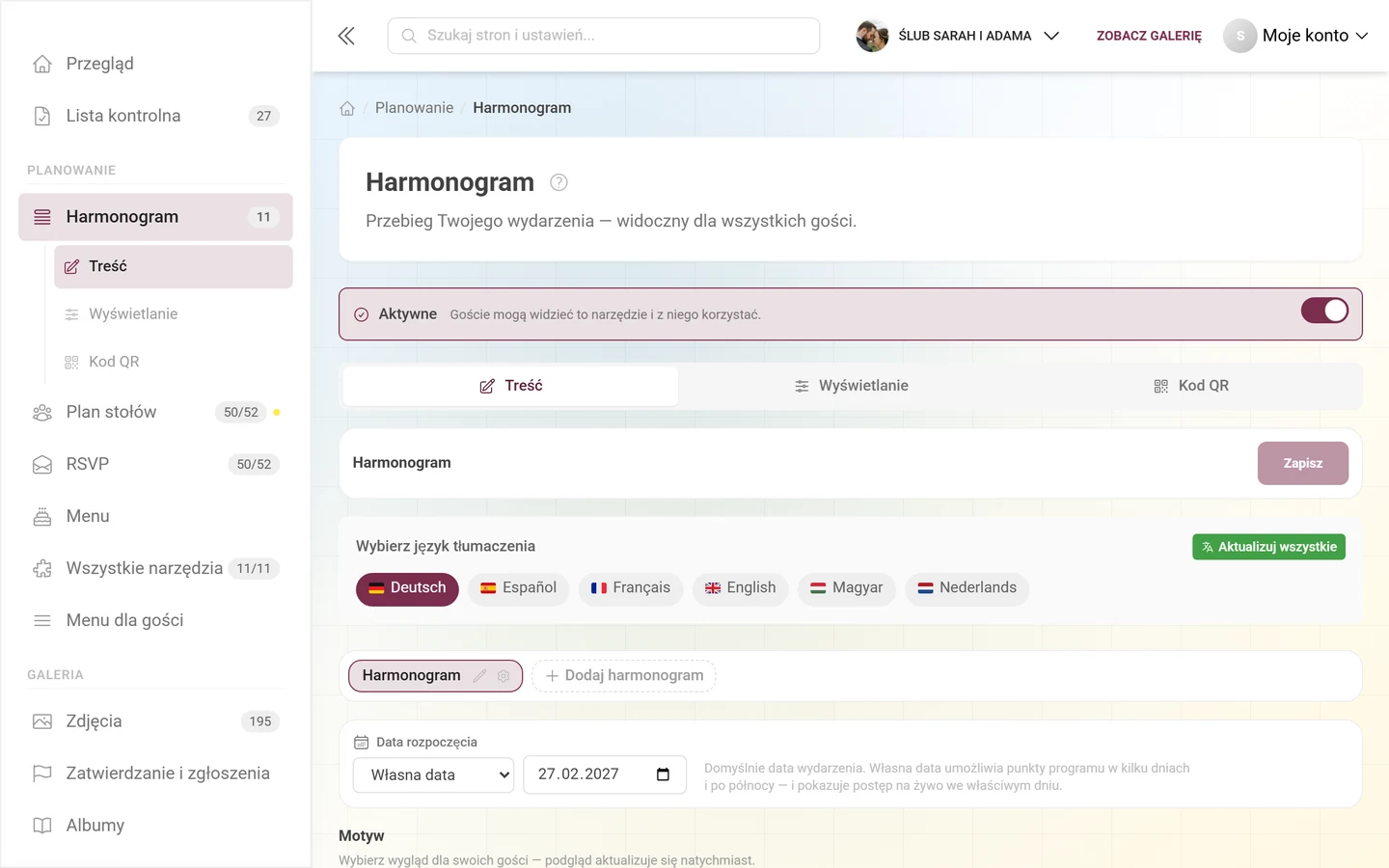Open Kod QR submenu item in sidebar

(x=174, y=362)
